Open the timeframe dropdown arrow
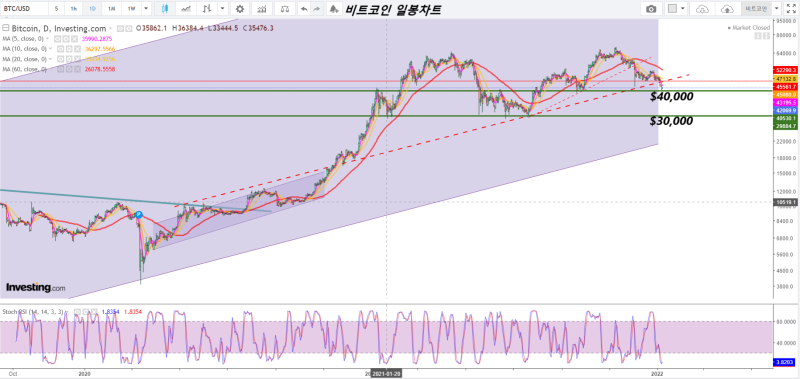 click(146, 9)
